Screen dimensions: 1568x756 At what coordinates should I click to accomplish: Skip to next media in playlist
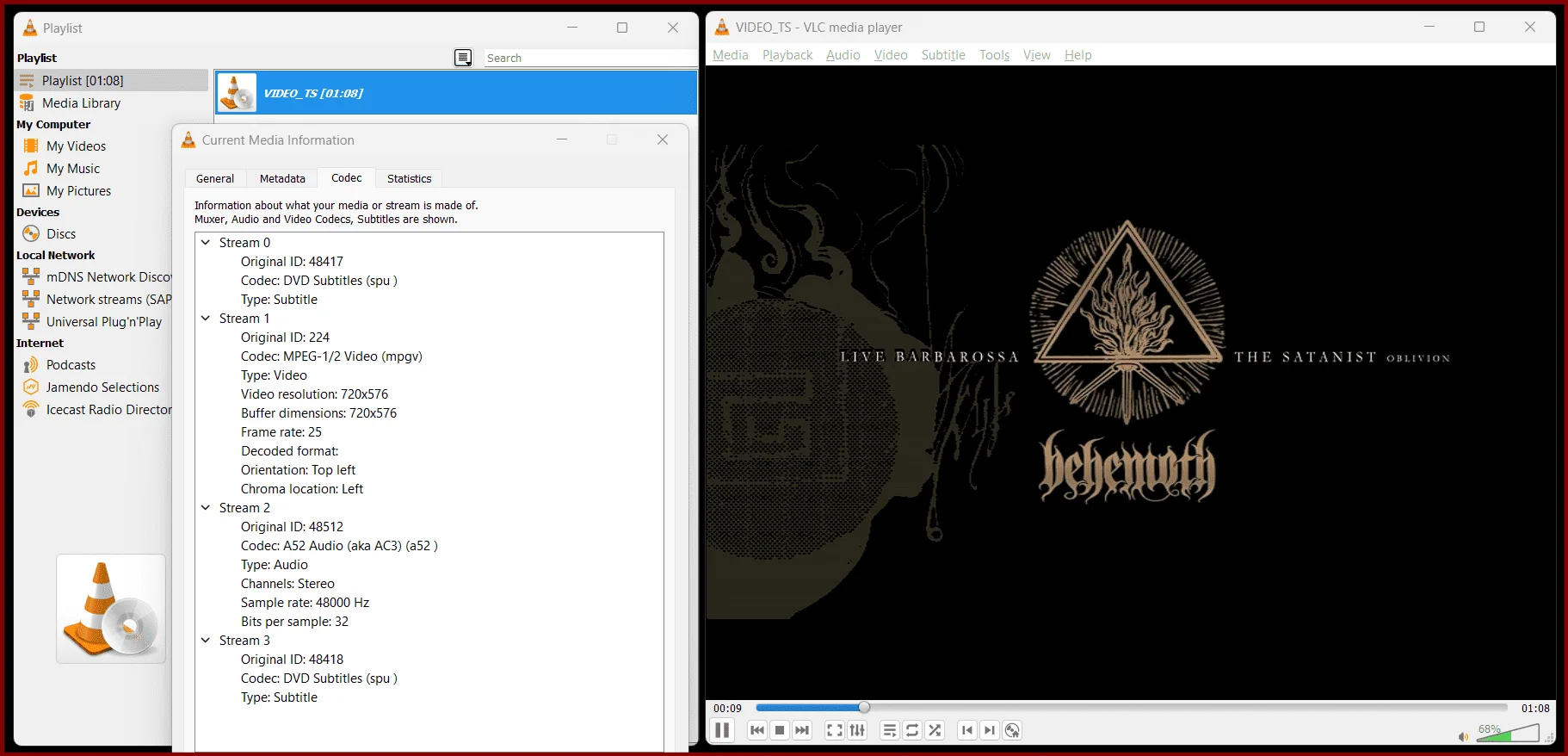[802, 730]
